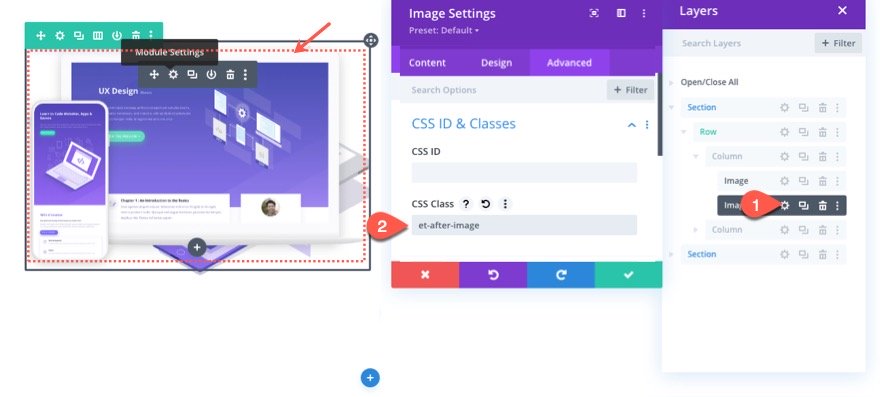The width and height of the screenshot is (880, 397).
Task: Switch to the Design tab
Action: [x=496, y=63]
